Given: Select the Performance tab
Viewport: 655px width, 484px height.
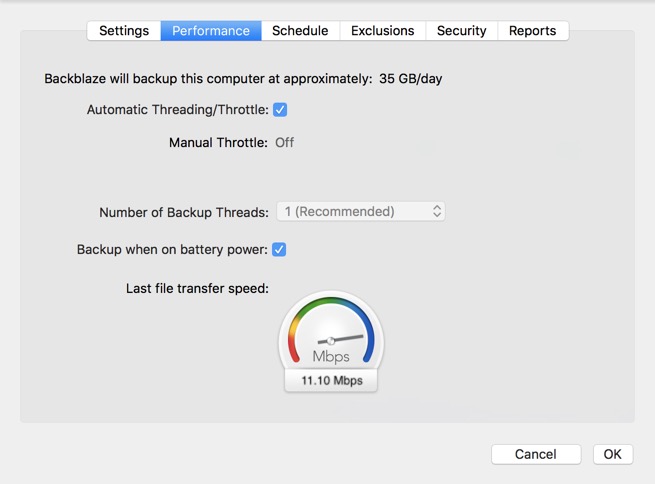Looking at the screenshot, I should pyautogui.click(x=211, y=31).
